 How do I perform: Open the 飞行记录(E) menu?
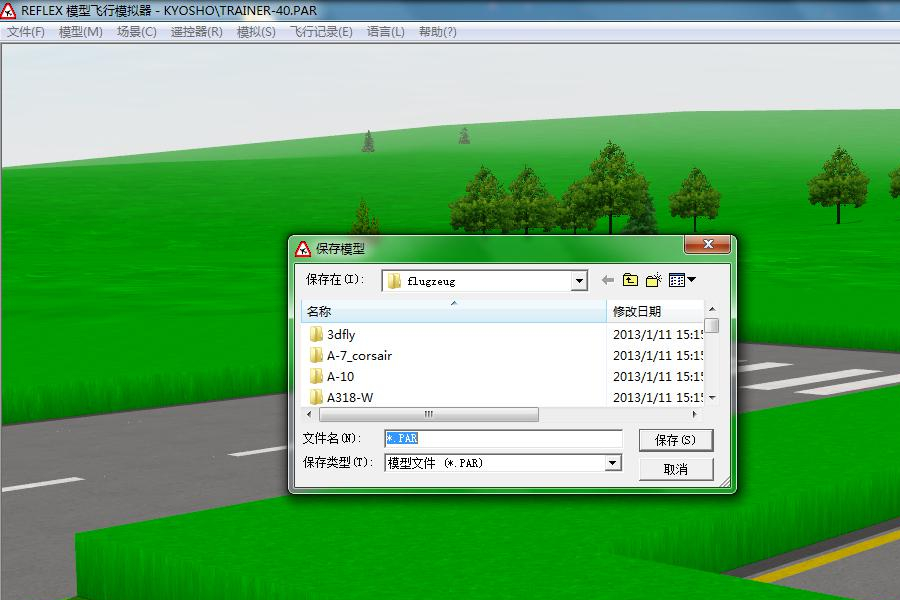click(x=321, y=32)
